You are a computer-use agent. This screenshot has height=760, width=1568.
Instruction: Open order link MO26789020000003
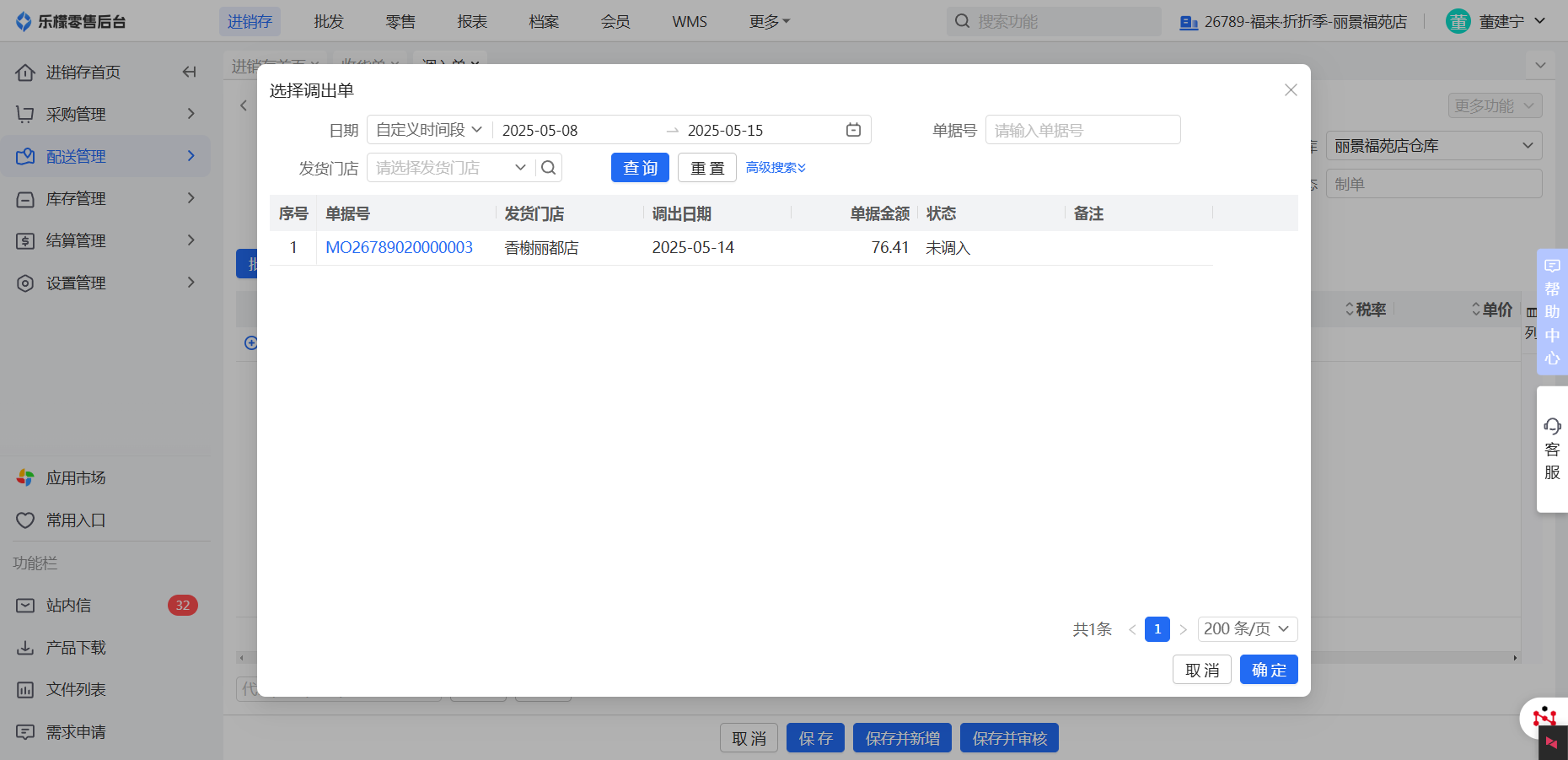[x=399, y=248]
